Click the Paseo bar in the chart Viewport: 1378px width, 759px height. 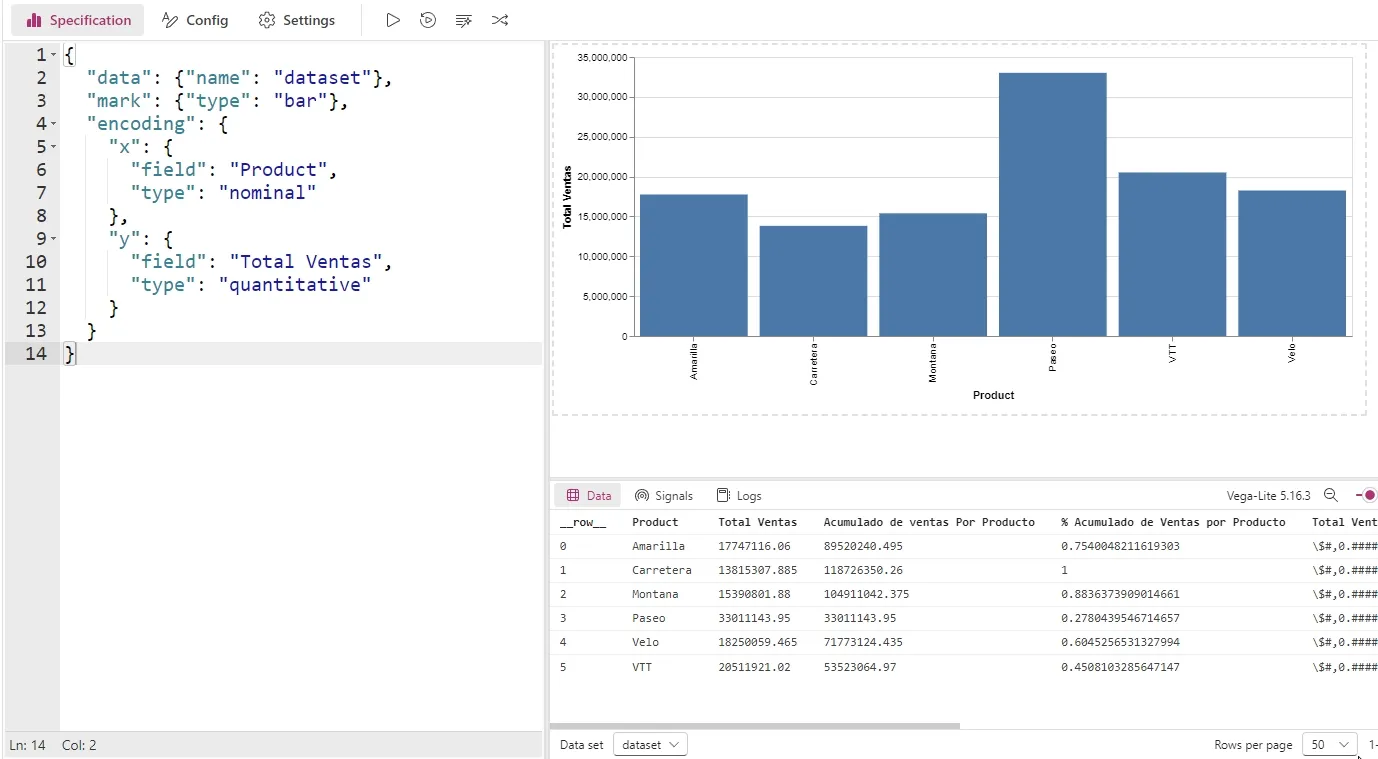pos(1052,204)
